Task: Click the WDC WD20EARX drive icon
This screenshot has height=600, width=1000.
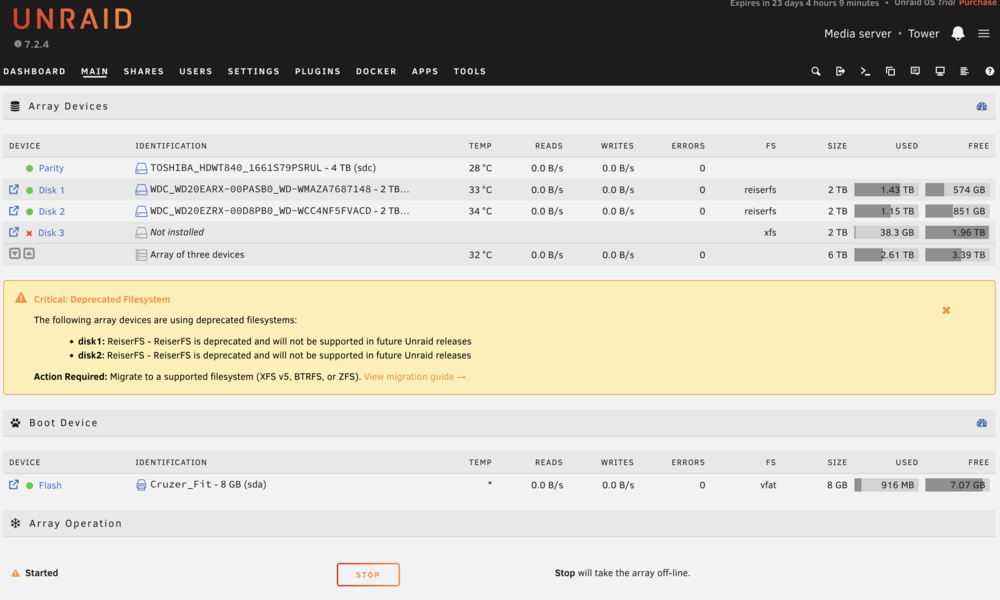Action: 141,189
